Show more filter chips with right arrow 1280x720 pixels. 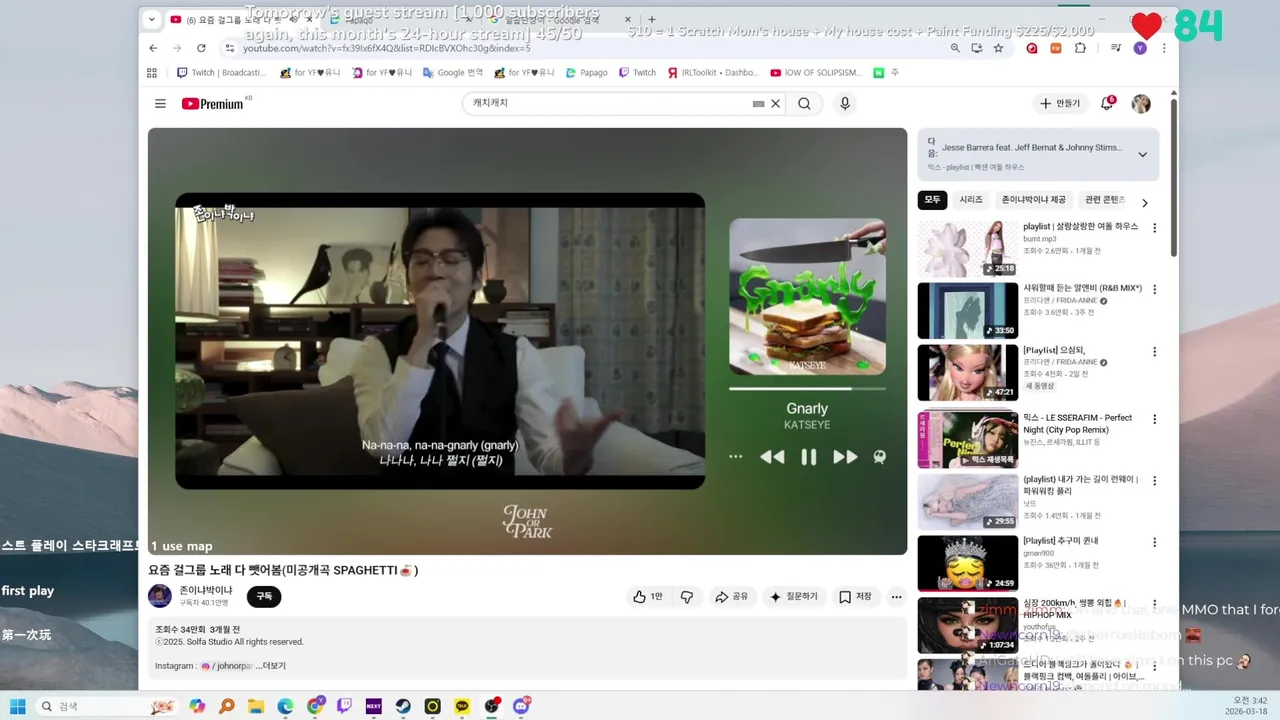tap(1145, 203)
